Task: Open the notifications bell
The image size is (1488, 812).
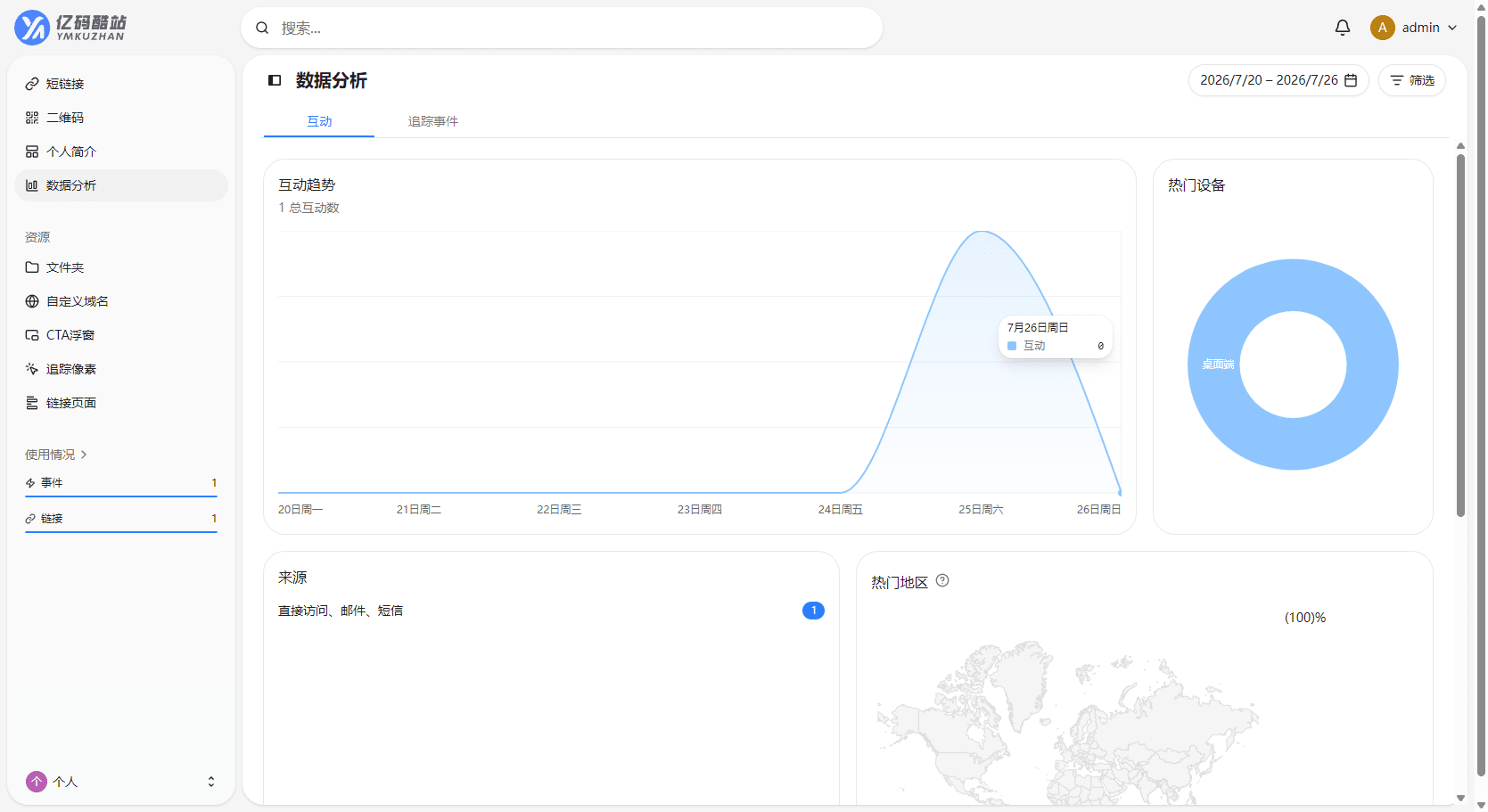Action: point(1343,28)
